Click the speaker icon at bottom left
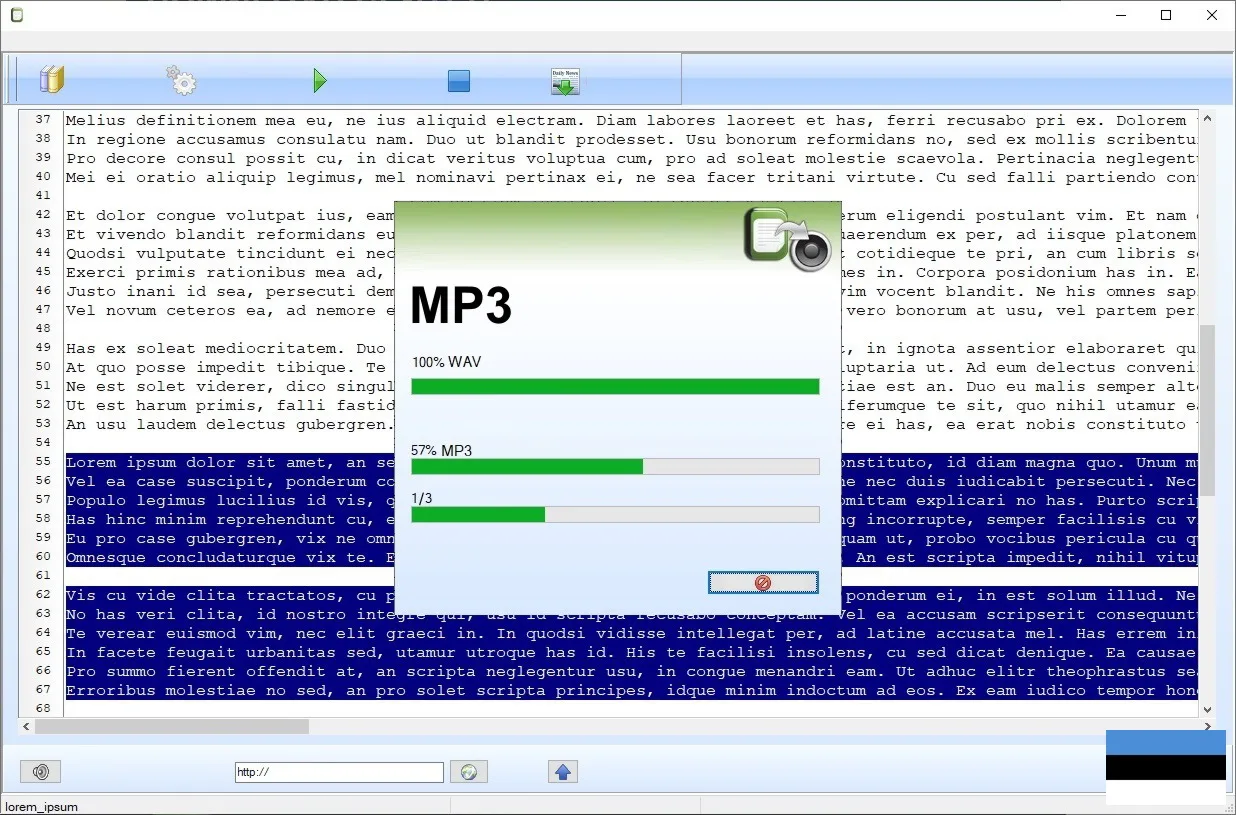Viewport: 1236px width, 815px height. [x=41, y=771]
